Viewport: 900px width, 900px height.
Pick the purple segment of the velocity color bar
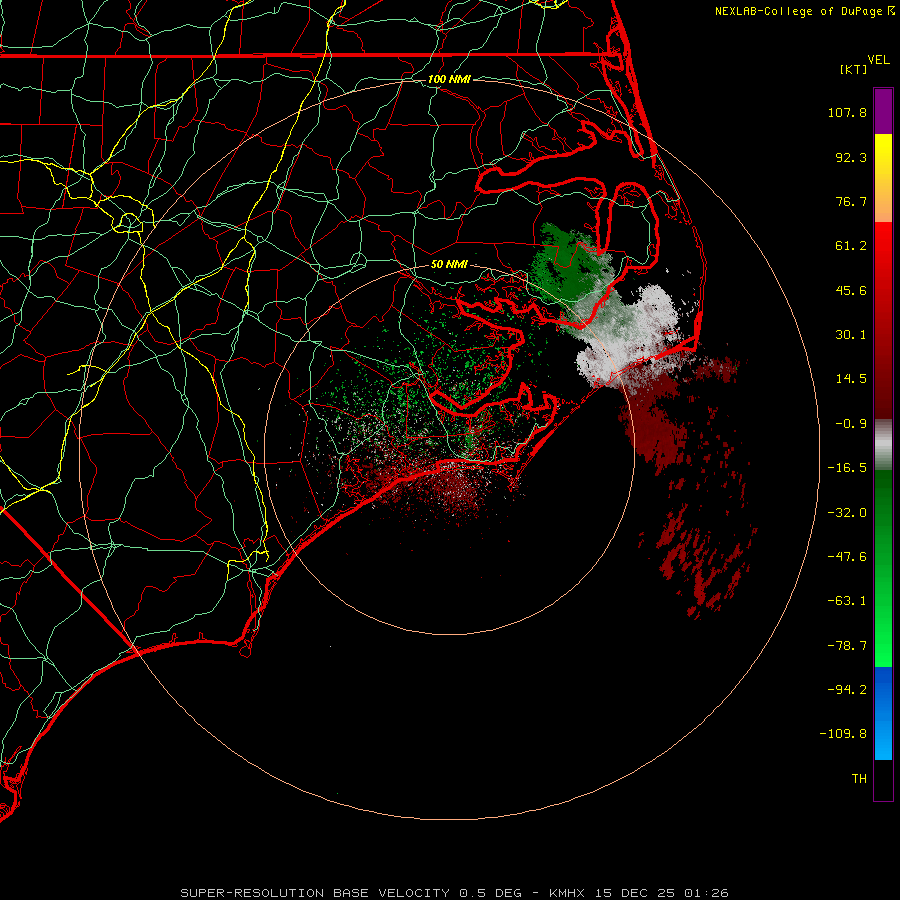point(883,111)
